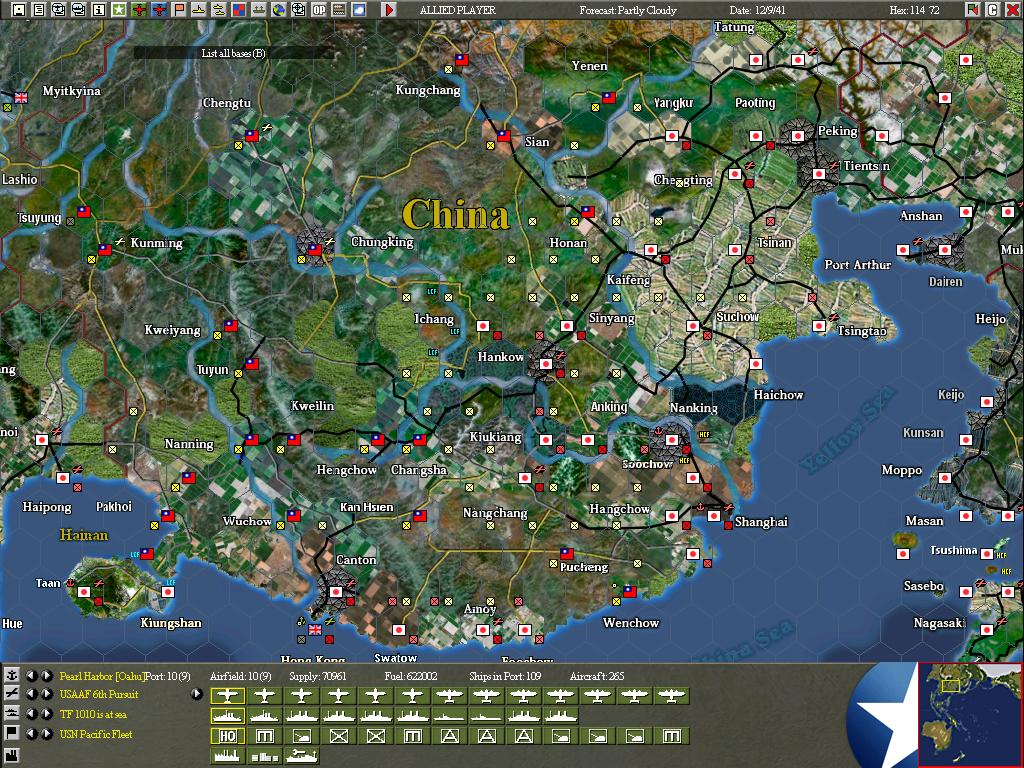
Task: Select the highlighted battleship icon in TF row
Action: (227, 716)
